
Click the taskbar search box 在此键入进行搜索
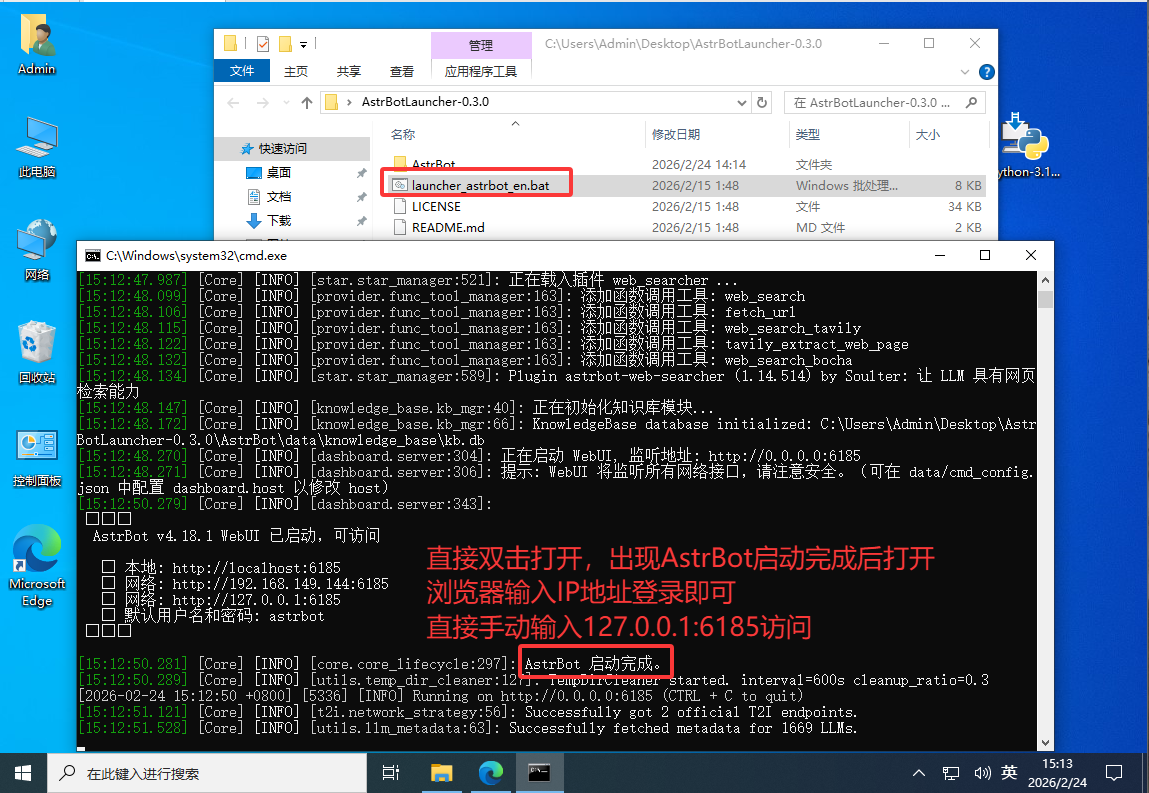[207, 773]
